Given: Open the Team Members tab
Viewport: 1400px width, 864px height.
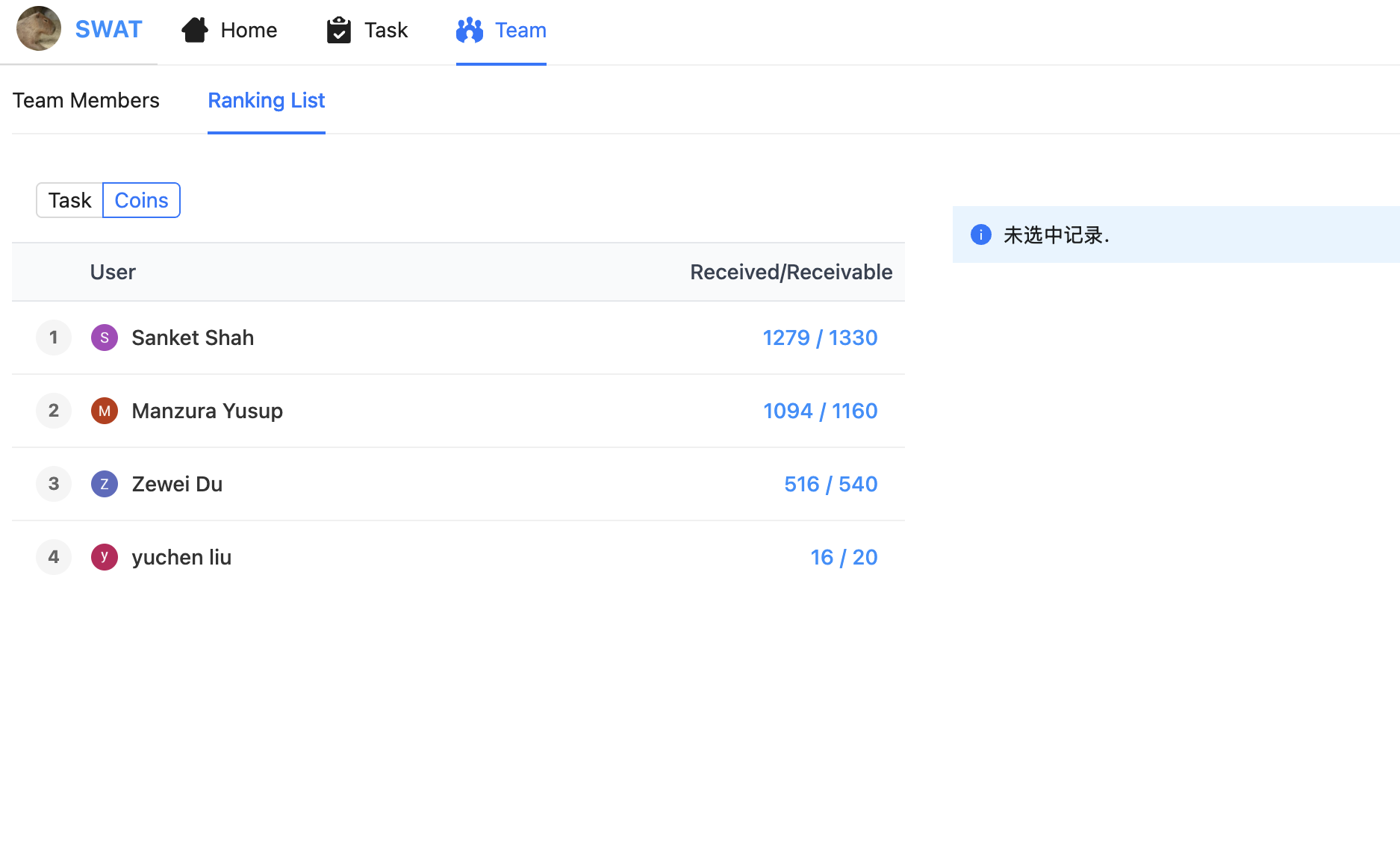Looking at the screenshot, I should [x=86, y=100].
